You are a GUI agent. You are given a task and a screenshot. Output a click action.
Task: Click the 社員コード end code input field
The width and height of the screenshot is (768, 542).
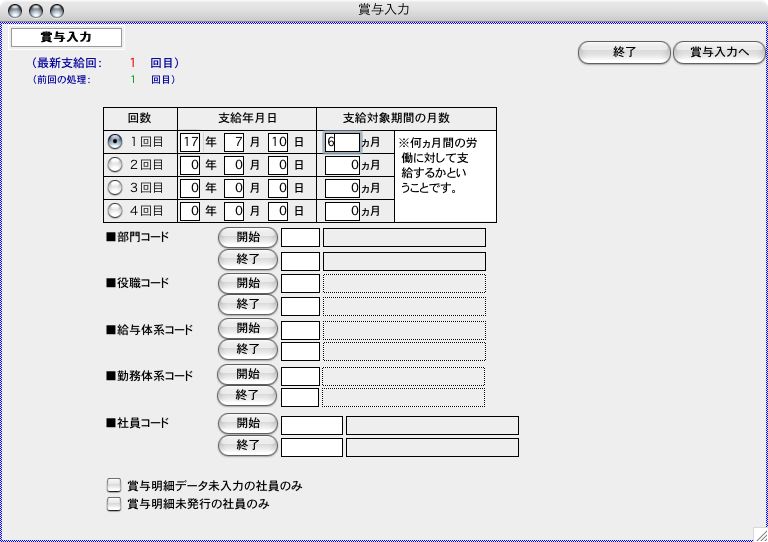coord(312,447)
